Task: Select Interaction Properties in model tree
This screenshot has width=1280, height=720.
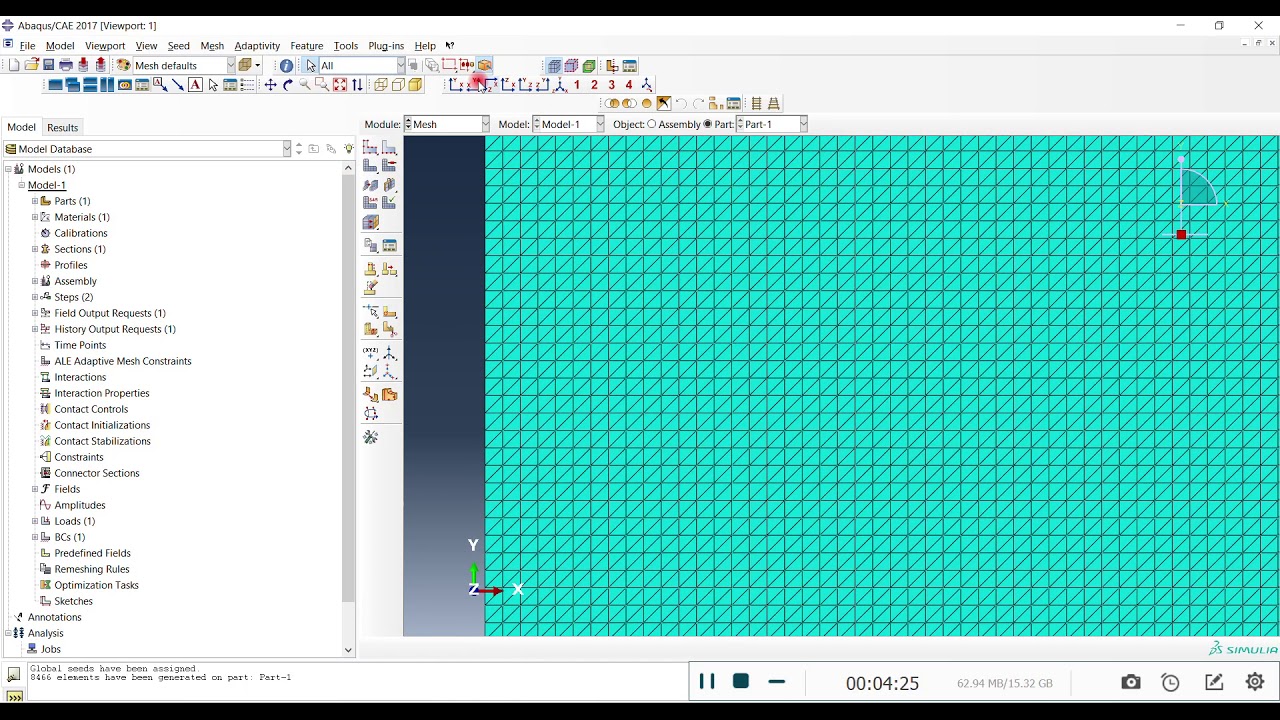Action: click(x=102, y=393)
